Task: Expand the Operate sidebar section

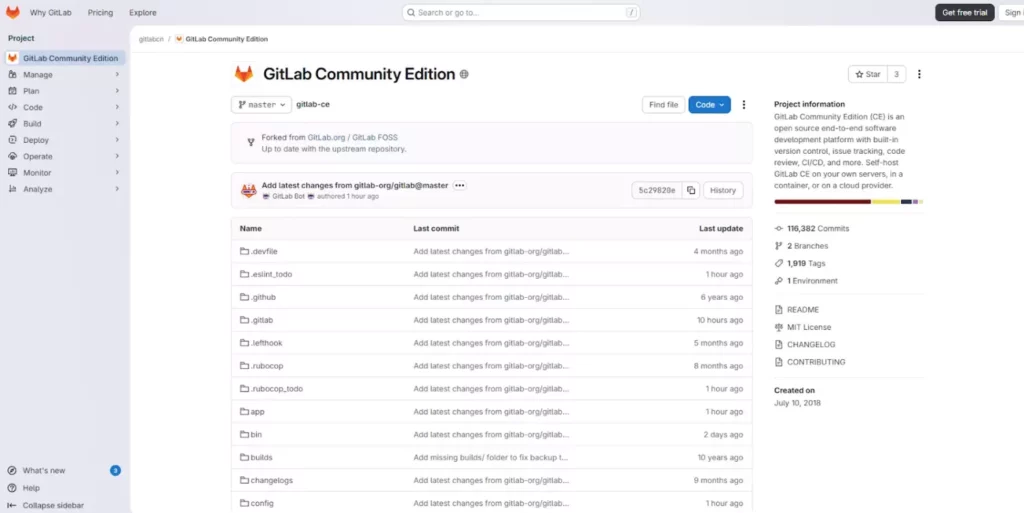Action: click(x=64, y=156)
